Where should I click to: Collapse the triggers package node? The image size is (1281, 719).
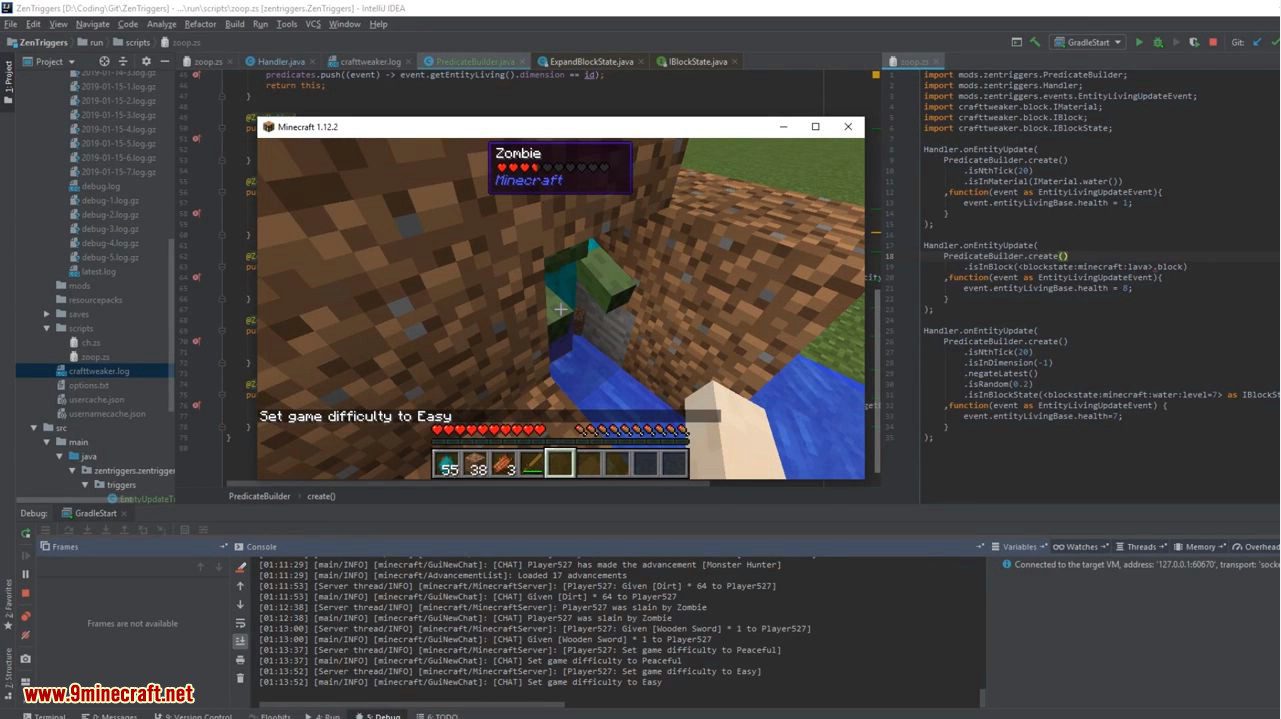(84, 485)
